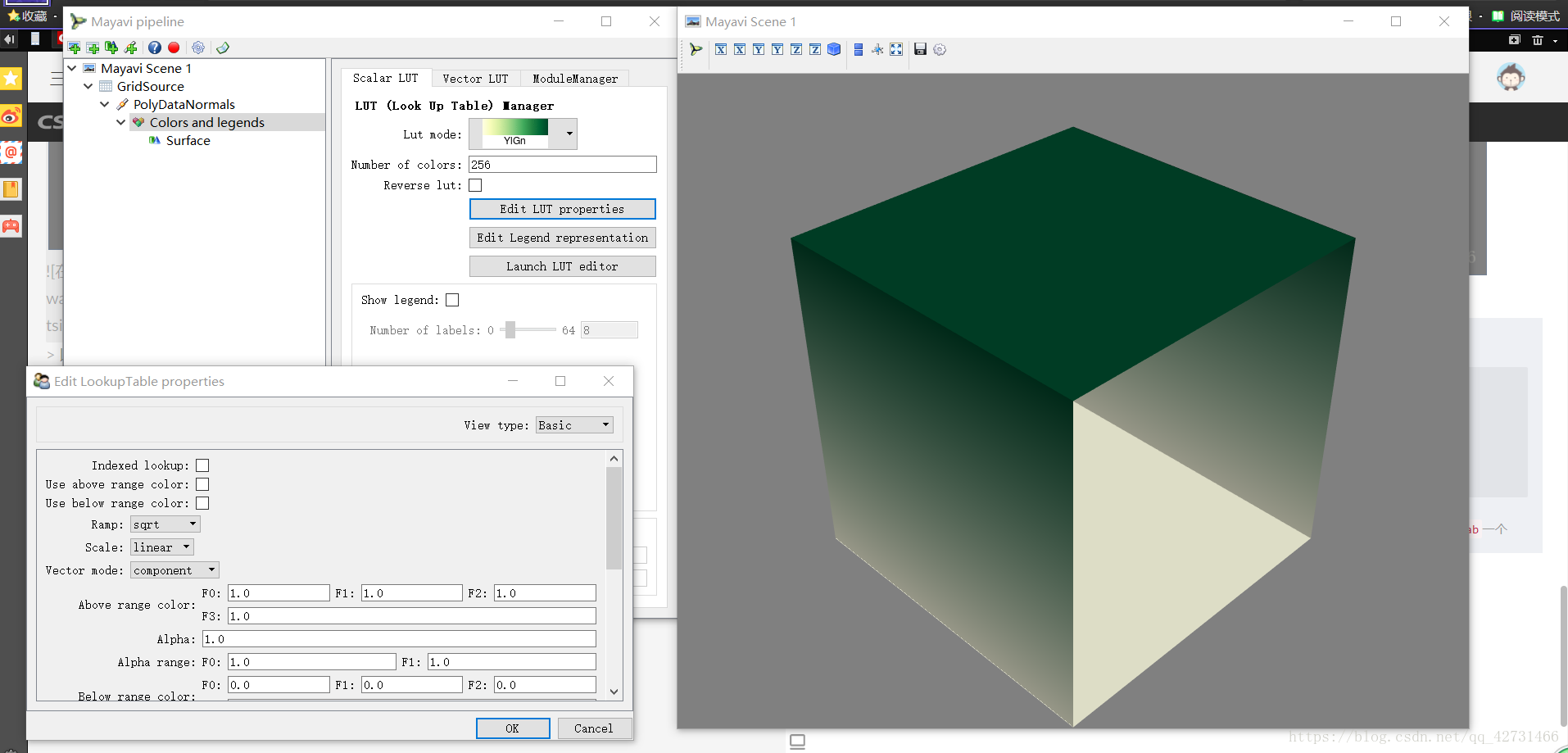Collapse the PolyDataNormals tree node
The height and width of the screenshot is (753, 1568).
[105, 104]
